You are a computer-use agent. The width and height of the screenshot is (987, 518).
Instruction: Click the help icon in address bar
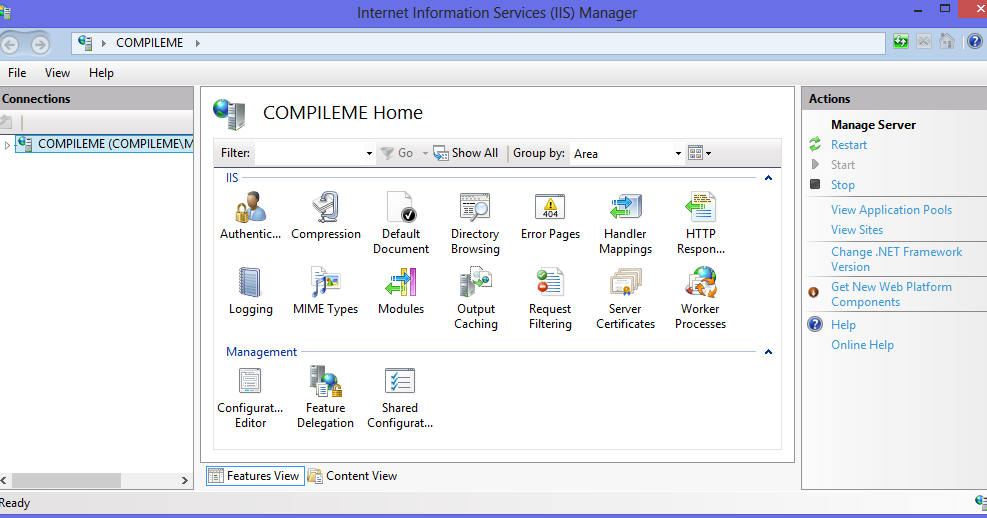pos(974,42)
